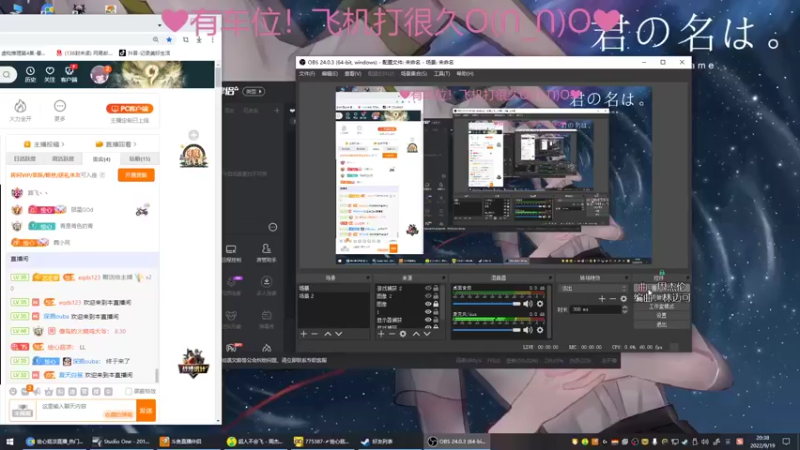Image resolution: width=800 pixels, height=450 pixels.
Task: Move the source up in OBS Sources panel
Action: click(x=416, y=334)
